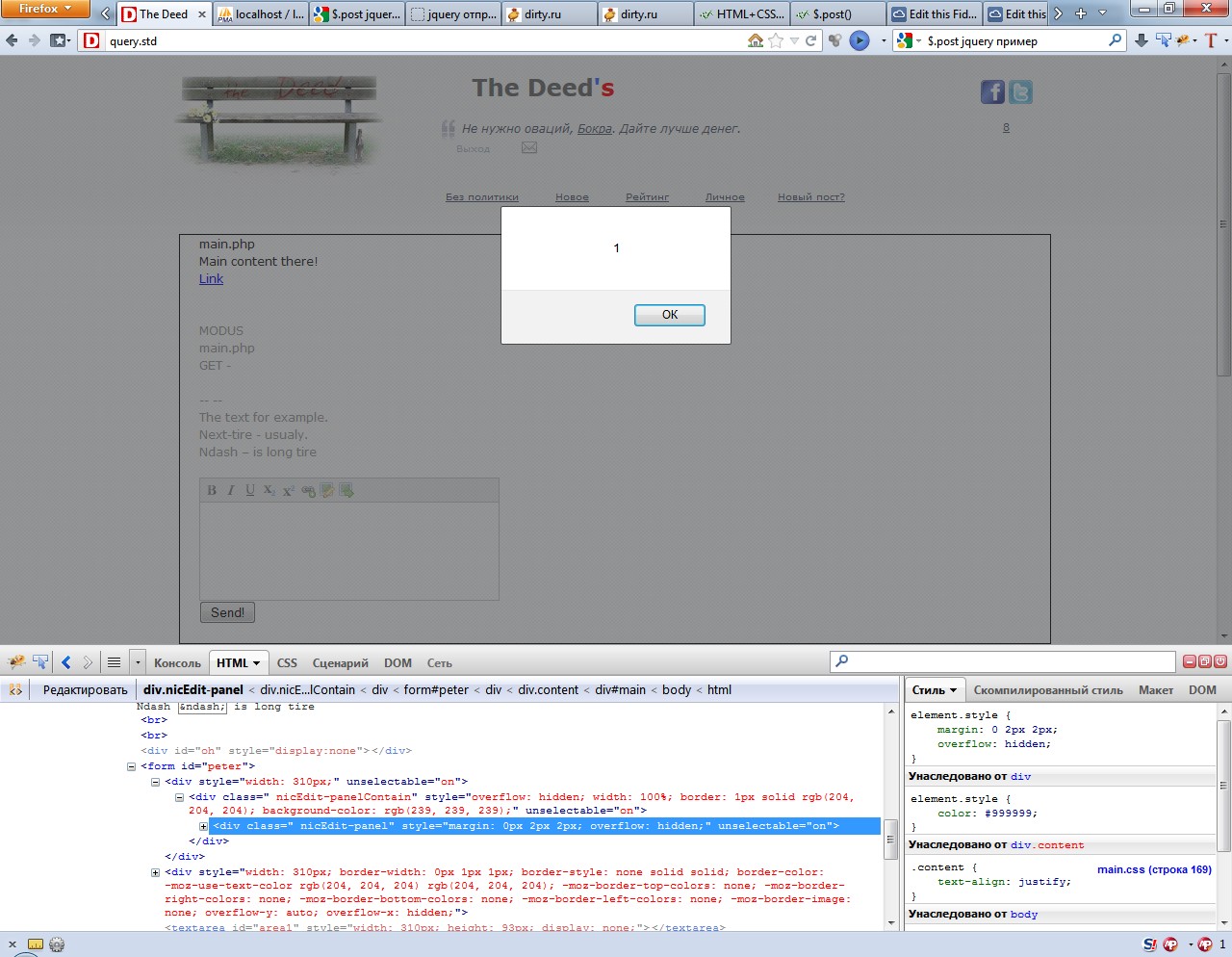1232x957 pixels.
Task: Click Firebug back arrow
Action: point(66,661)
